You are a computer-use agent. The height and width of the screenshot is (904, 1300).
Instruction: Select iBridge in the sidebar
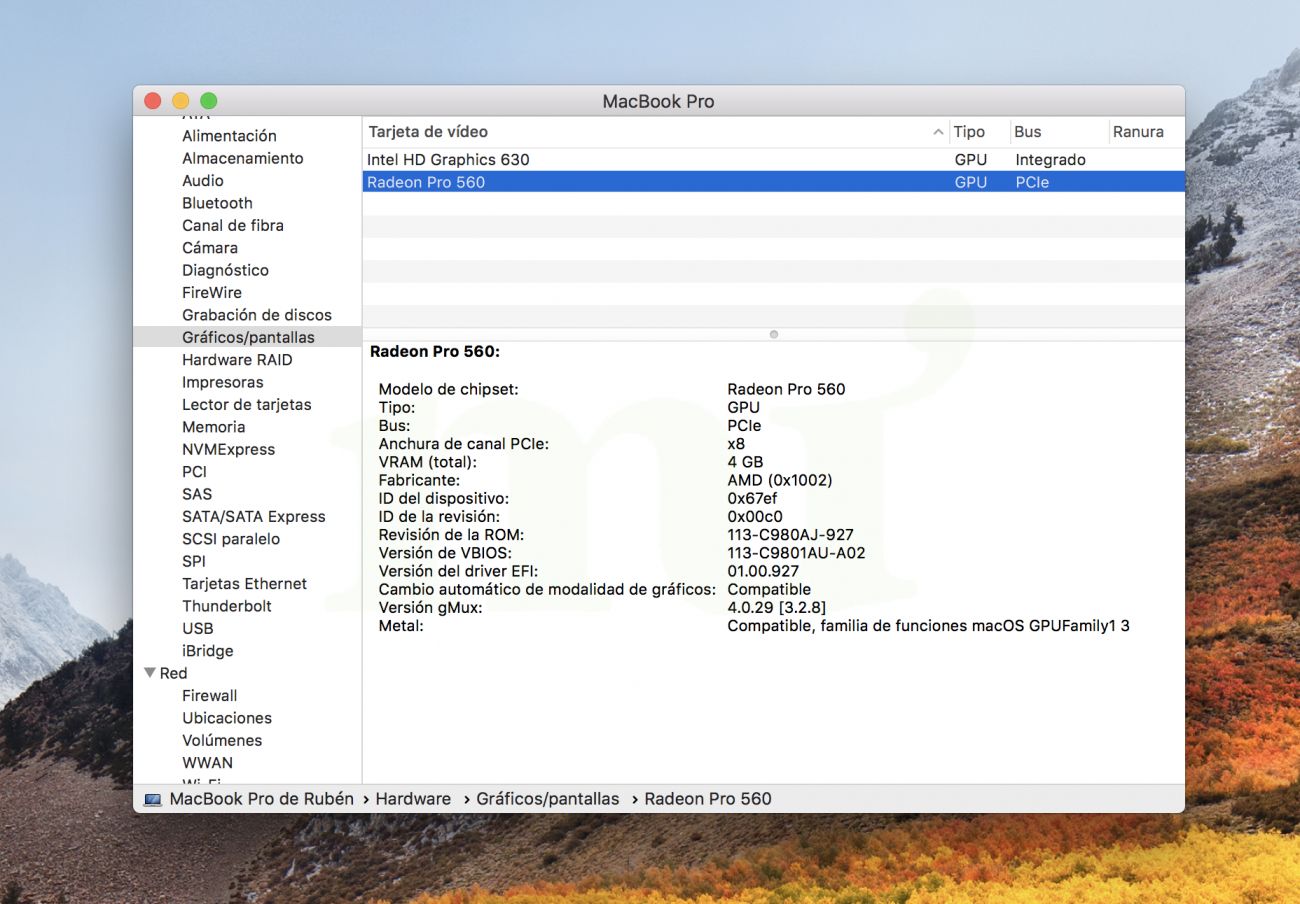[x=207, y=651]
